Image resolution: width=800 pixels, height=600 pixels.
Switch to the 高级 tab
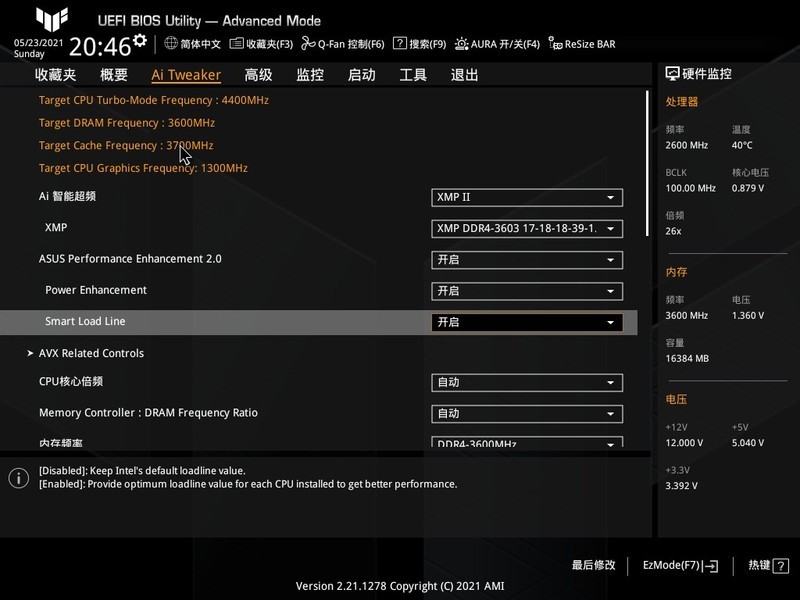click(258, 75)
